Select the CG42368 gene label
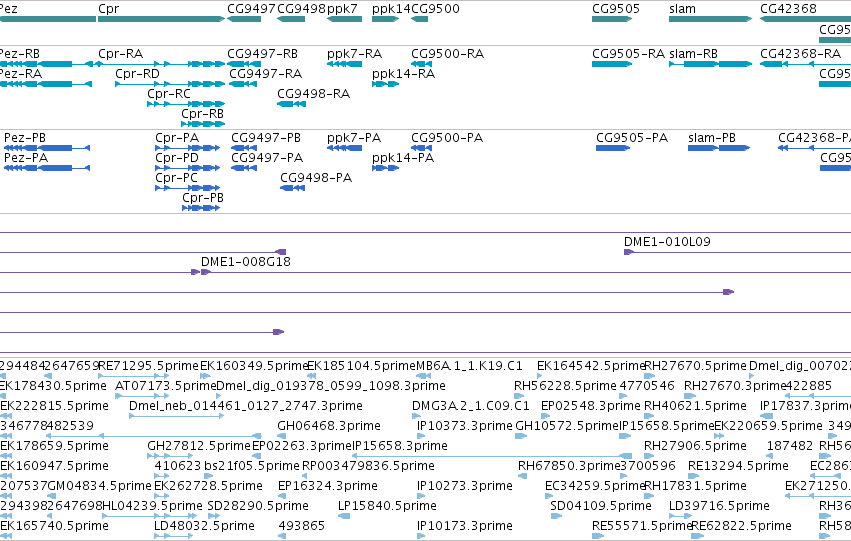 click(788, 9)
